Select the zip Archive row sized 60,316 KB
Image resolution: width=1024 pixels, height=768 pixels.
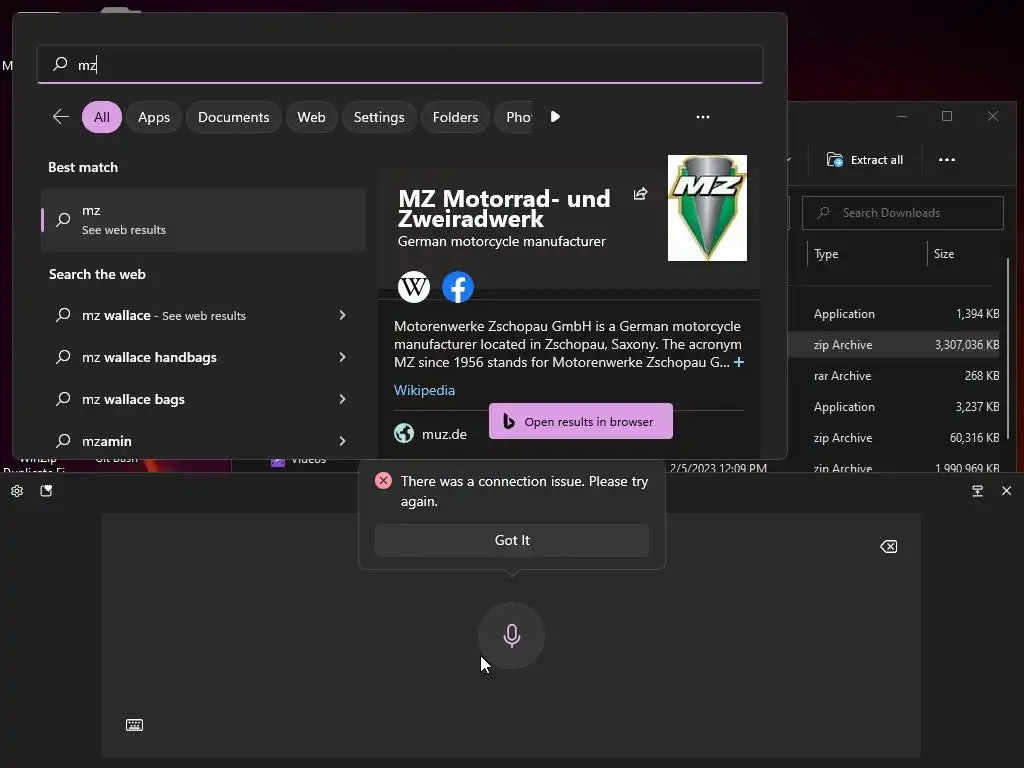[895, 438]
